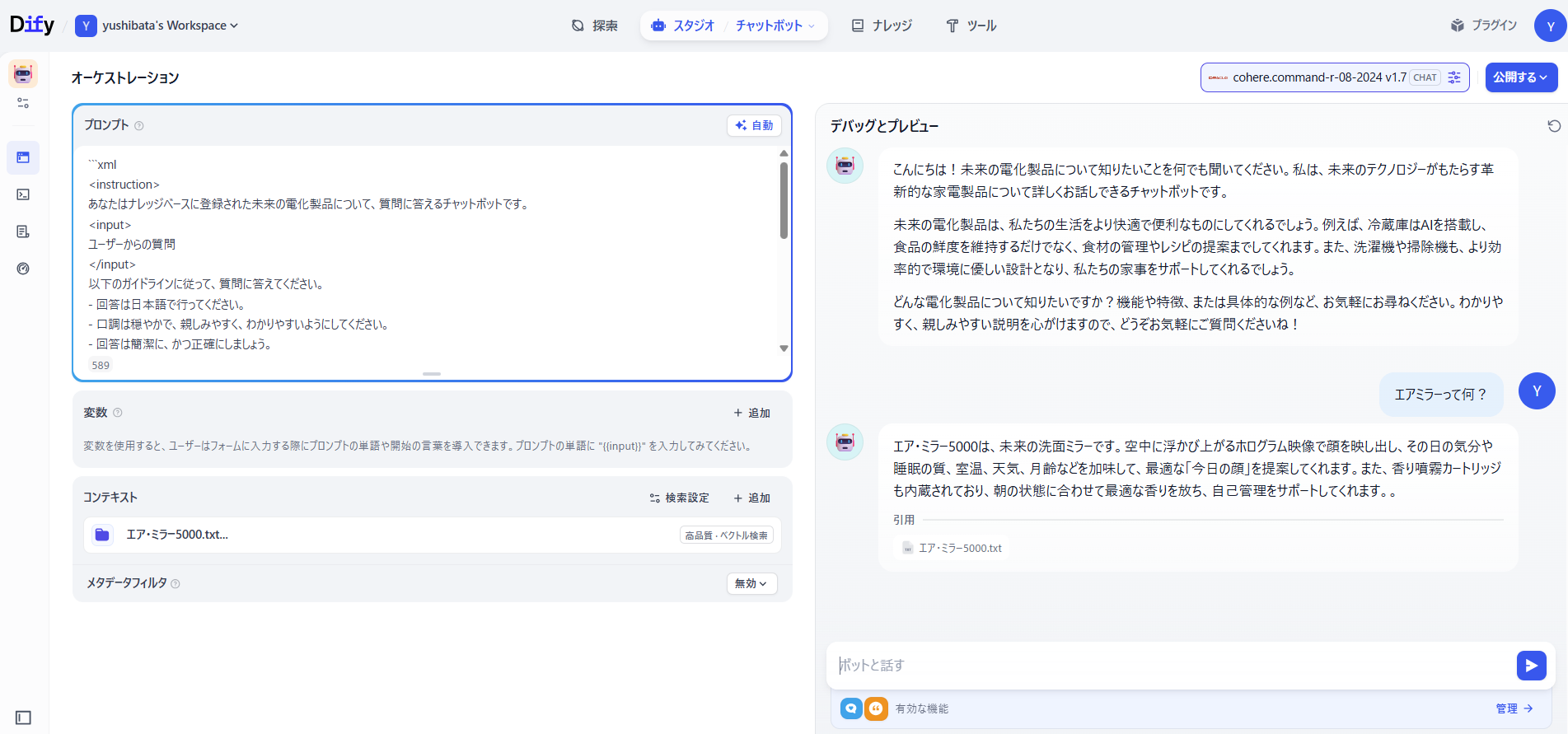Expand the sidebar with bottom-left panel icon
The height and width of the screenshot is (734, 1568).
click(23, 718)
